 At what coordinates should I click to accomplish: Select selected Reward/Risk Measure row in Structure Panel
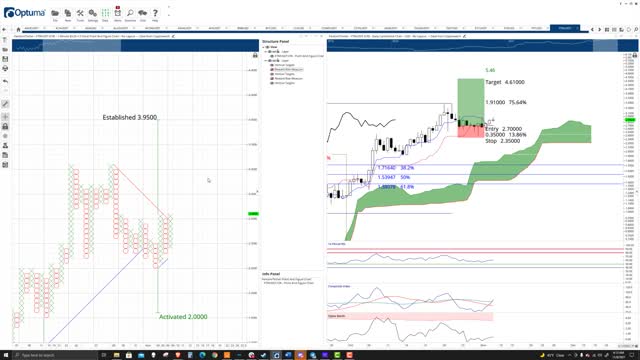pyautogui.click(x=289, y=69)
